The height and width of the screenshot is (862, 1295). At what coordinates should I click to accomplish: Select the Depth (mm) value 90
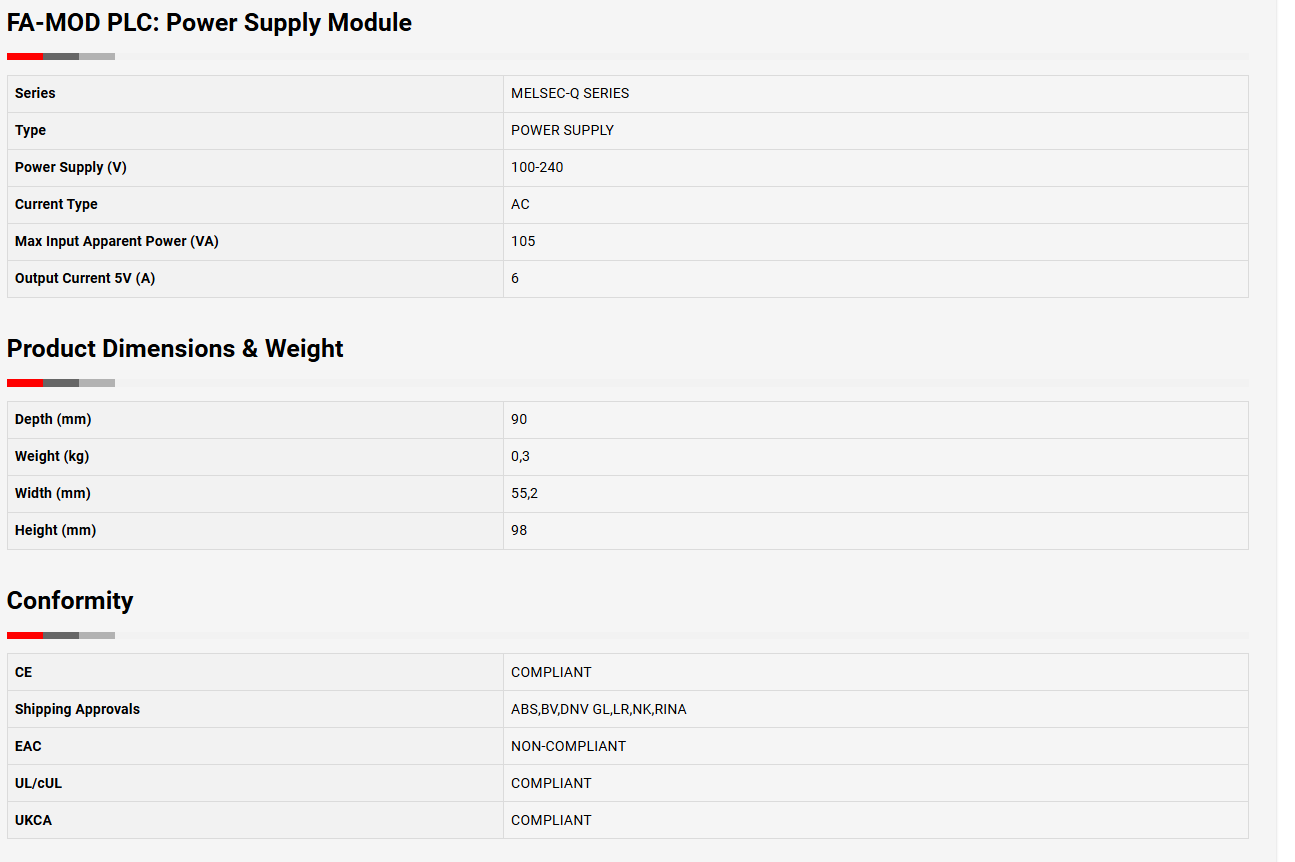click(x=519, y=419)
